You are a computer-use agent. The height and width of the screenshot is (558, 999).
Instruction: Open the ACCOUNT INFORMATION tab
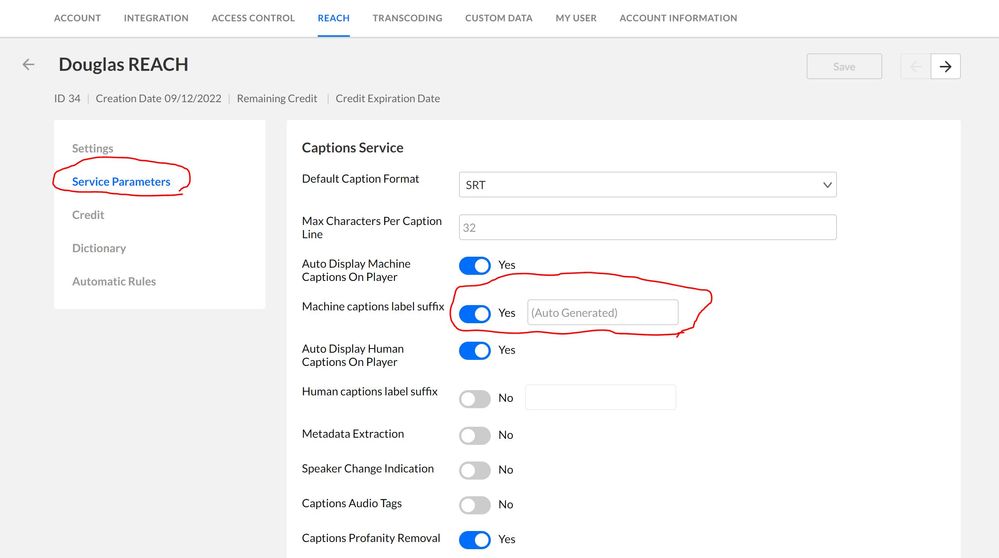678,18
